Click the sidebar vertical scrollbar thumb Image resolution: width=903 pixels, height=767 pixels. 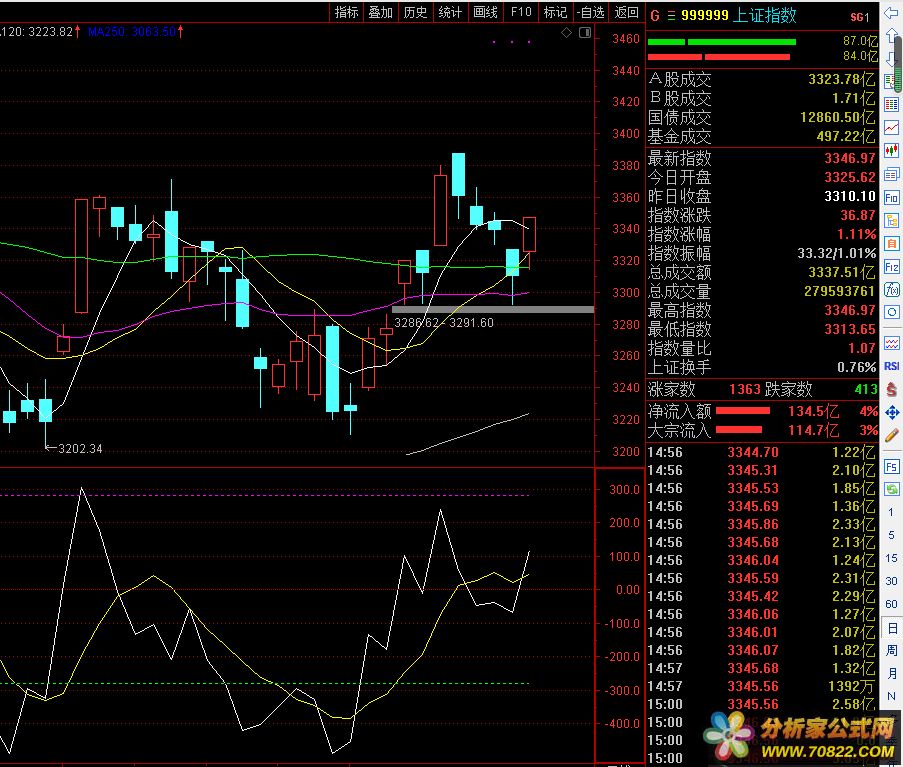click(x=898, y=62)
